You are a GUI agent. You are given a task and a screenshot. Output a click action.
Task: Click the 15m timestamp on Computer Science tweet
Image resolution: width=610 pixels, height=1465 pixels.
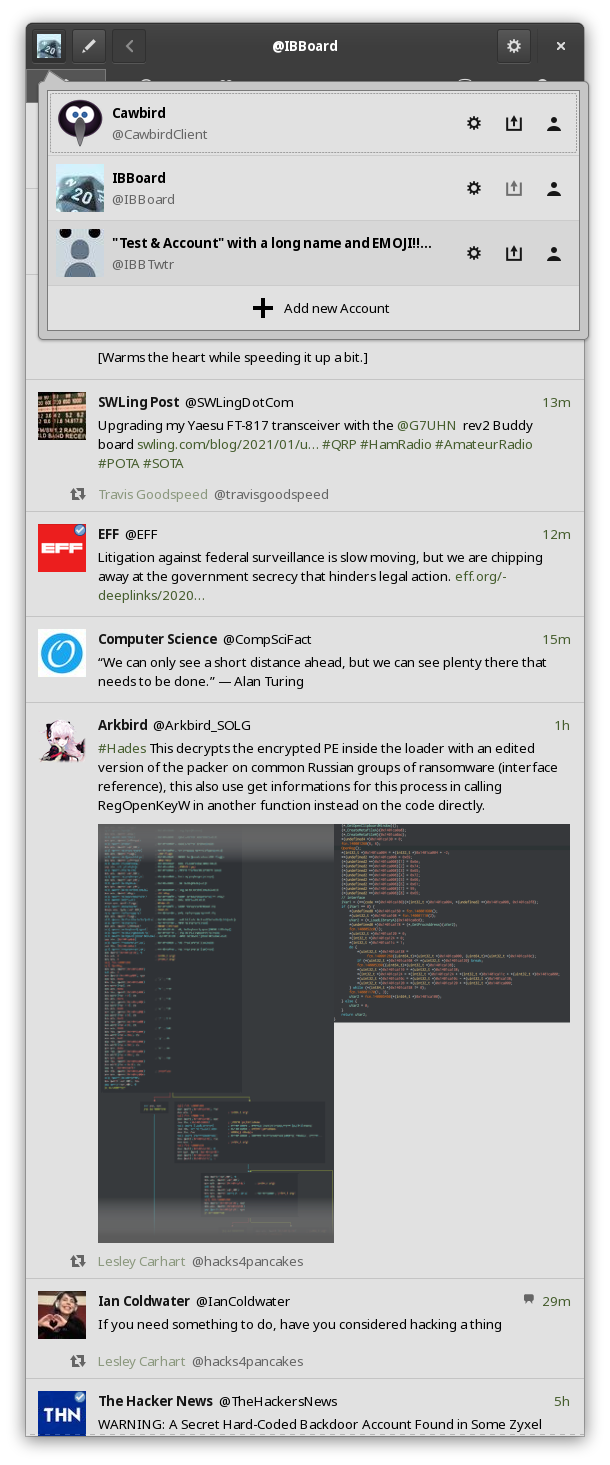556,639
